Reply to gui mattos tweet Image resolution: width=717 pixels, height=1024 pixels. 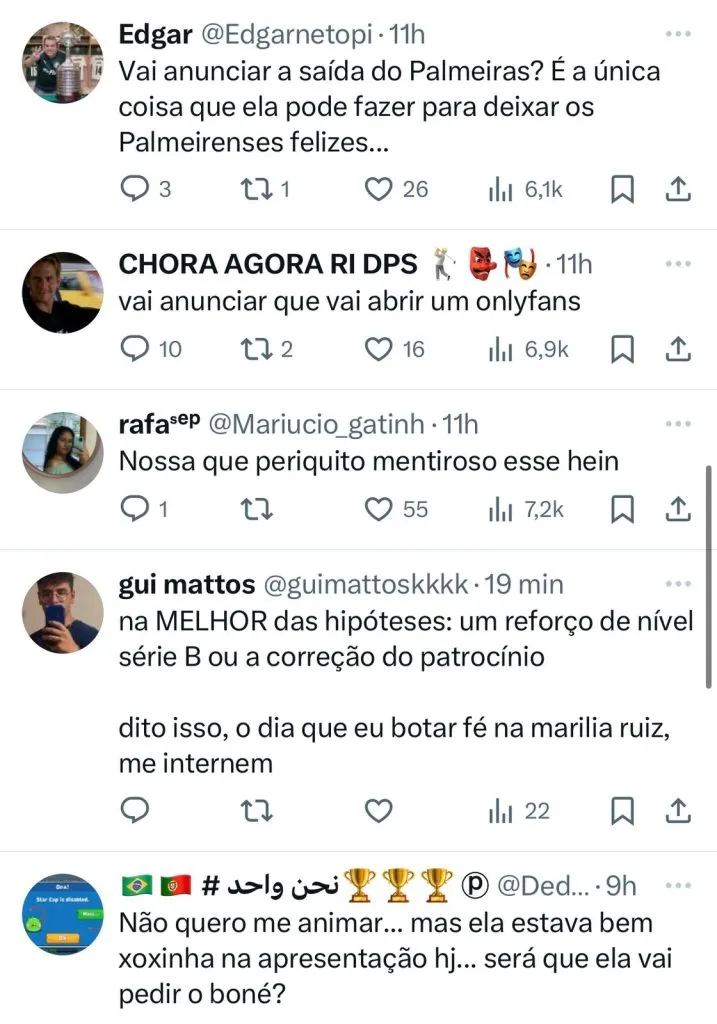pyautogui.click(x=134, y=811)
